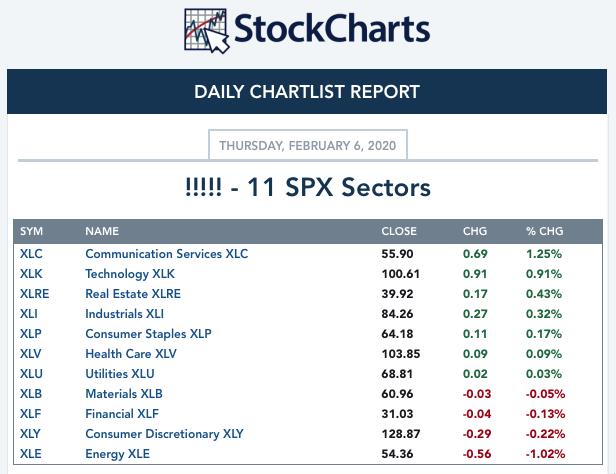Open Energy XLE chart link
Image resolution: width=616 pixels, height=474 pixels.
[x=117, y=454]
